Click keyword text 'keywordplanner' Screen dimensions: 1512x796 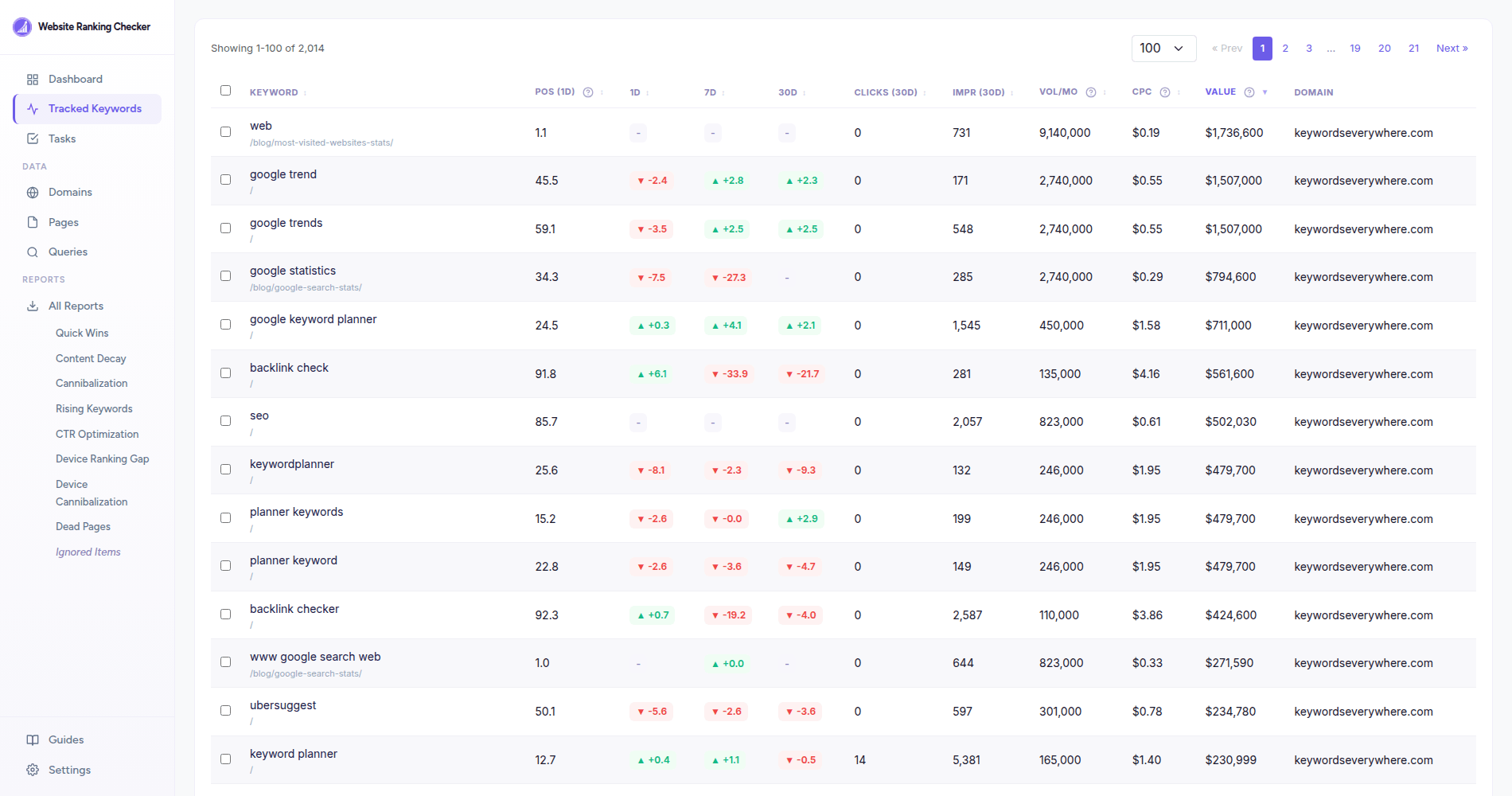coord(292,464)
